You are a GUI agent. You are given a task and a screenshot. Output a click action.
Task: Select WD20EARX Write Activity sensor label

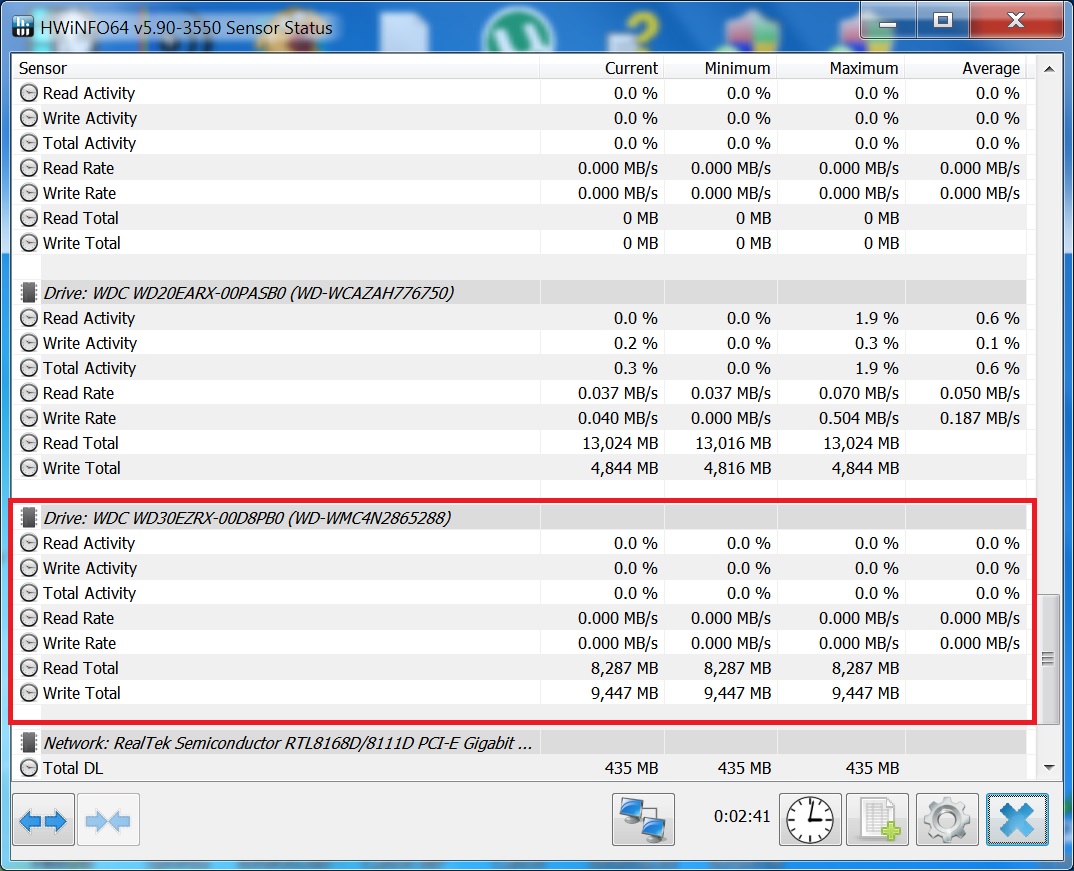pyautogui.click(x=90, y=343)
